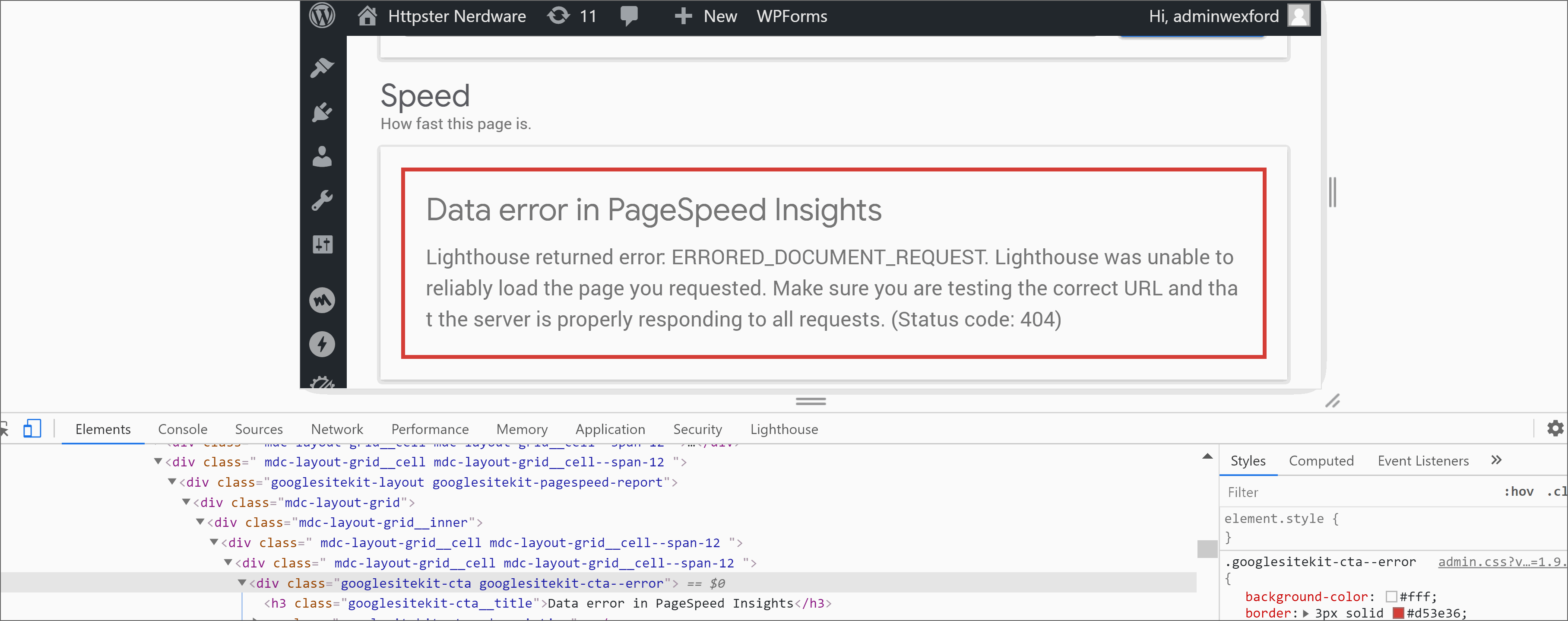
Task: Click the #fff background-color swatch
Action: point(1391,597)
